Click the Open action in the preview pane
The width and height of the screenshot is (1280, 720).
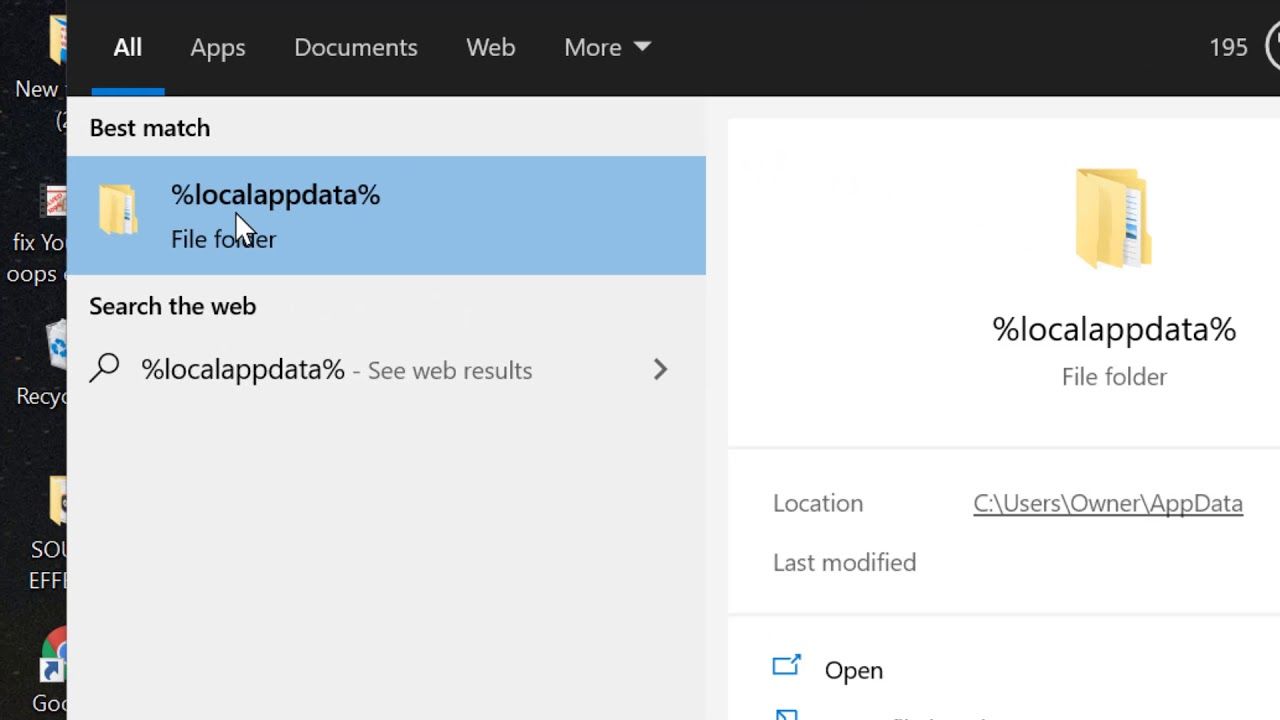(x=853, y=670)
